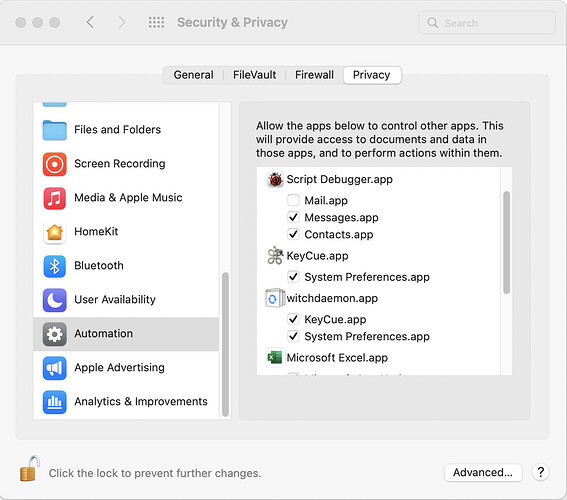Click the Apple Advertising megaphone icon
This screenshot has height=500, width=567.
[x=54, y=368]
